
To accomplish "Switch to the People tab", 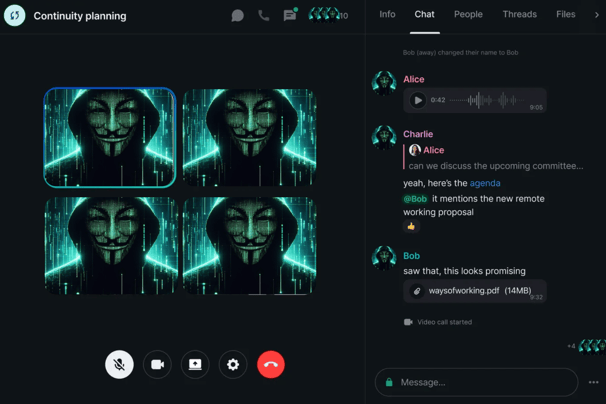I will pos(468,14).
